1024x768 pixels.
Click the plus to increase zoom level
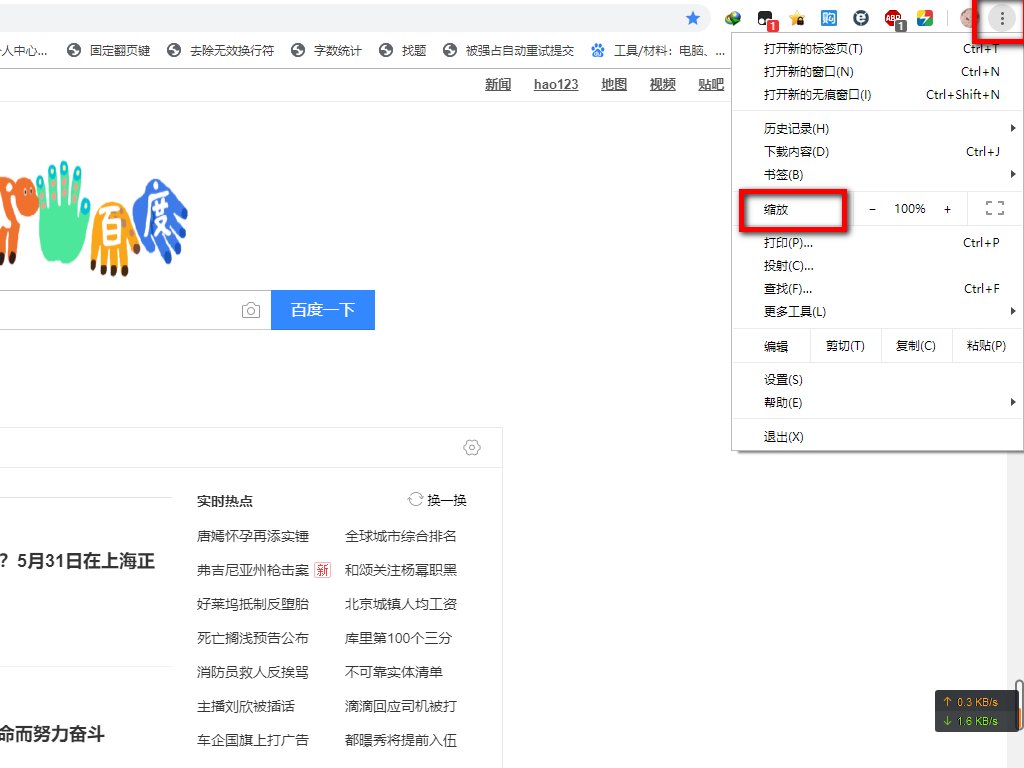click(947, 208)
